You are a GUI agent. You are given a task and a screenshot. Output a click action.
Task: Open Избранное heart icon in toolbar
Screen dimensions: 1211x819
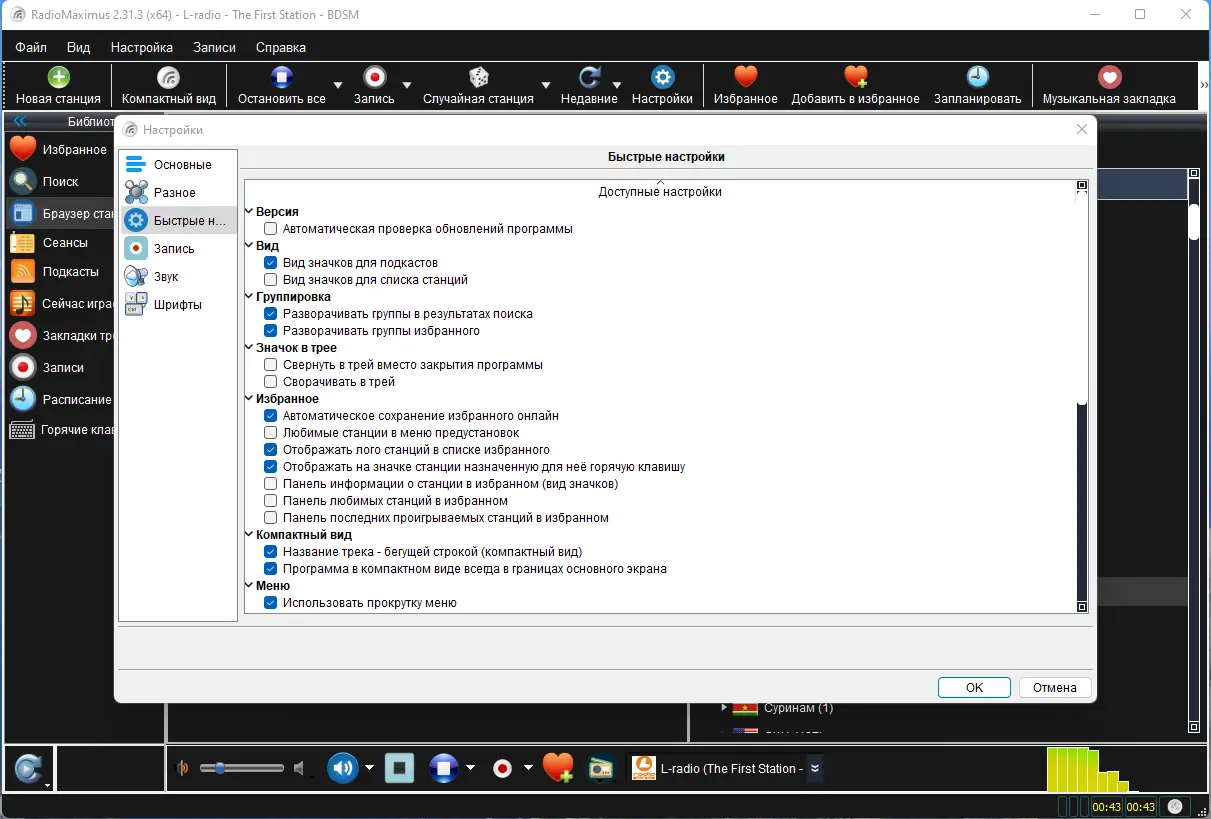tap(745, 78)
